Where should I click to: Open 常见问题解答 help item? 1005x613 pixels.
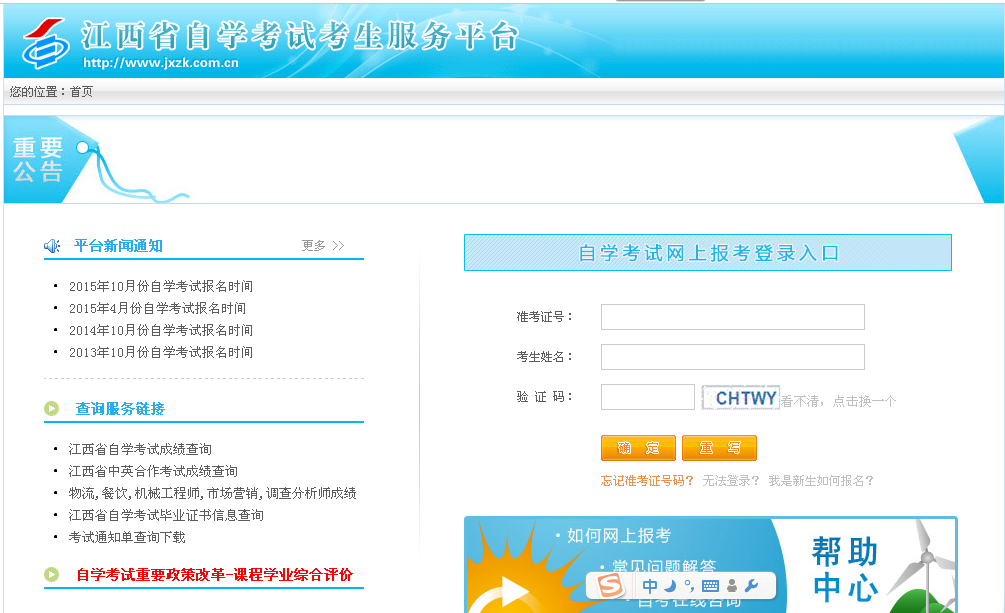(664, 566)
